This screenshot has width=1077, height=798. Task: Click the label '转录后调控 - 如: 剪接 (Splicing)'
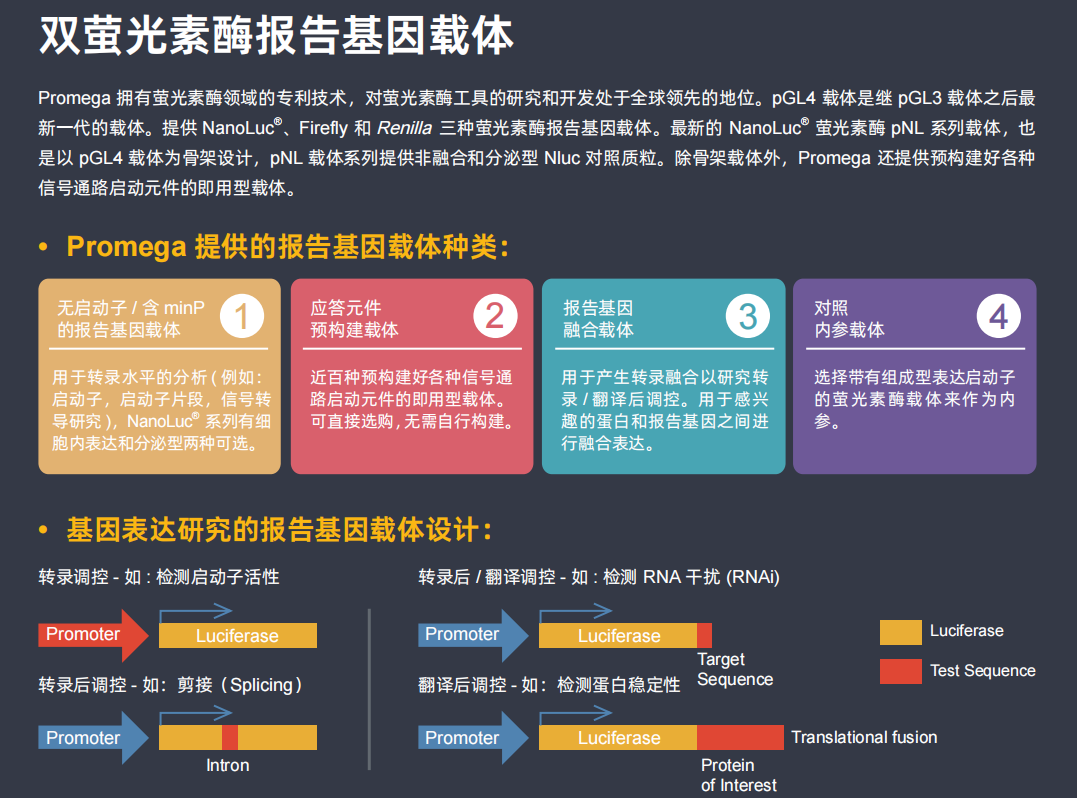170,685
